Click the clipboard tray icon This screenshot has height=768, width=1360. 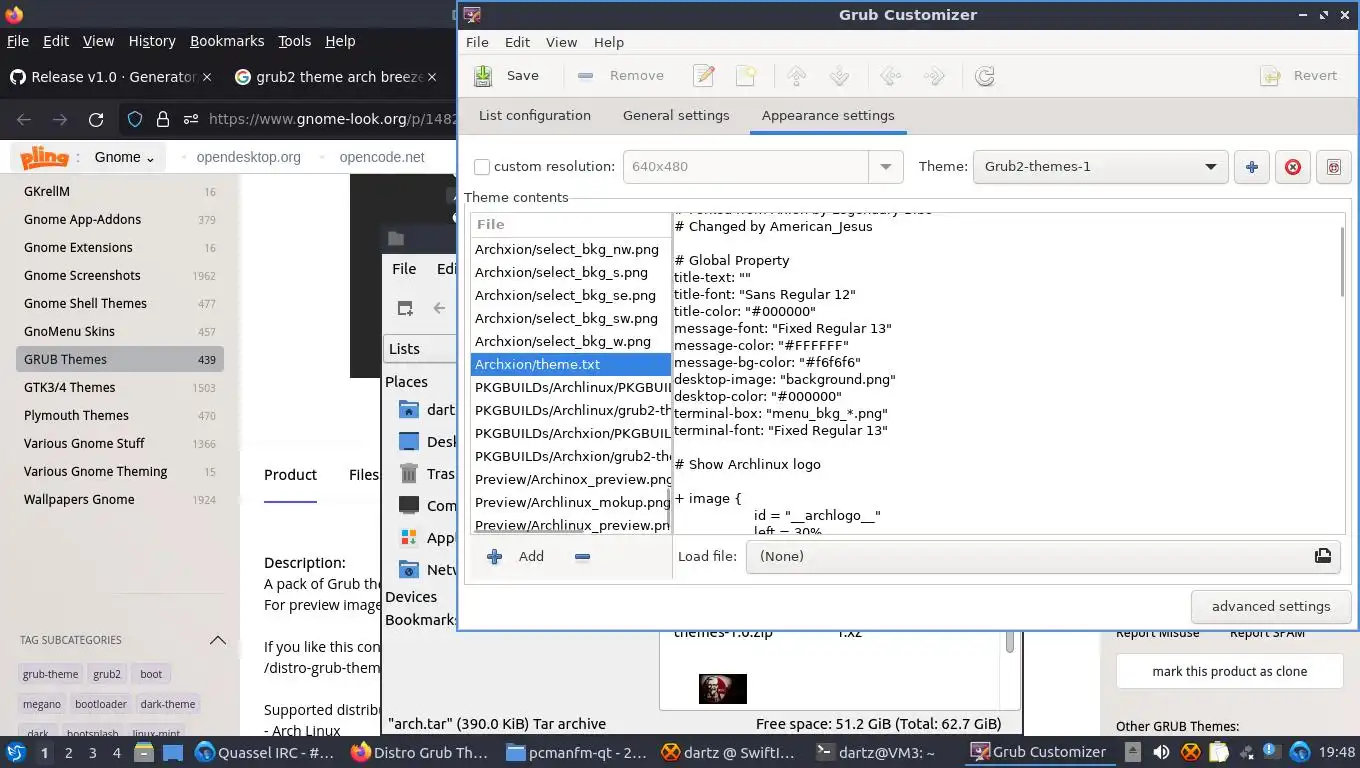tap(1218, 752)
